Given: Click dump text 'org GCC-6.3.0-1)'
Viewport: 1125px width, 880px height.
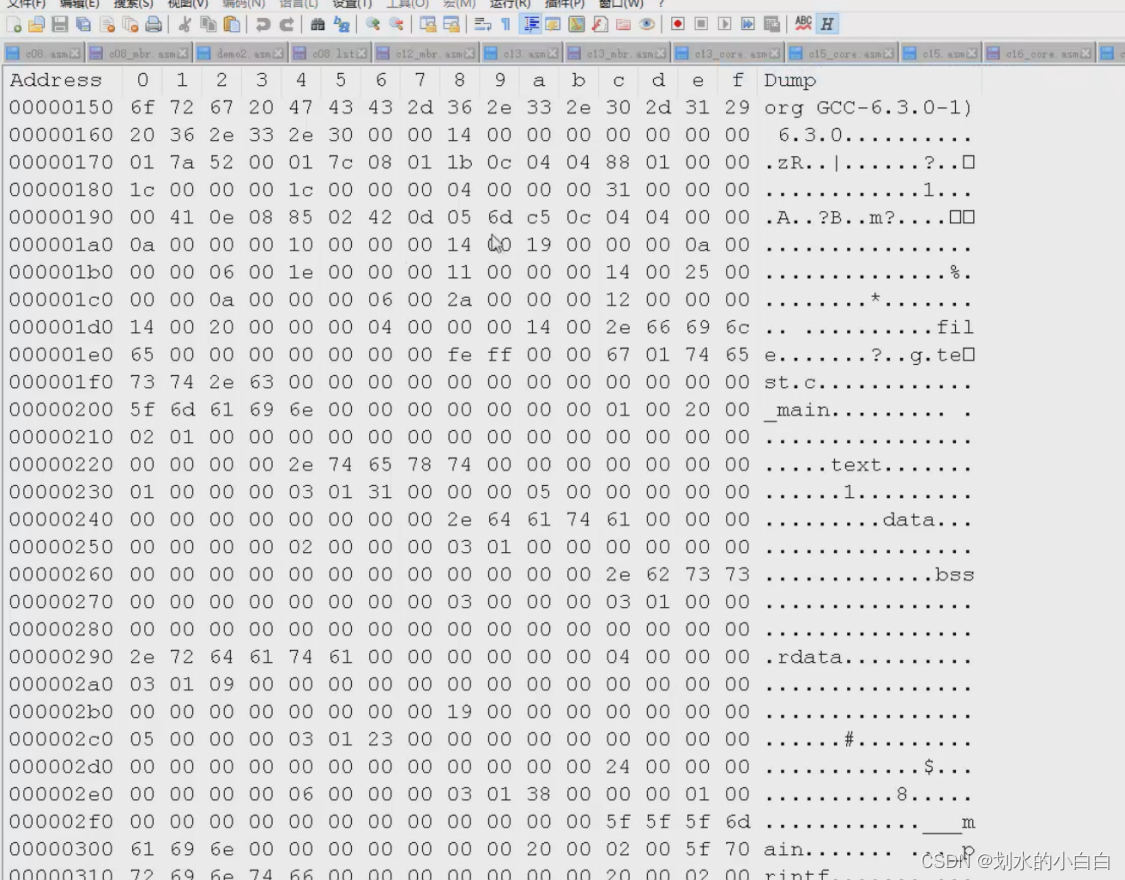Looking at the screenshot, I should (868, 108).
